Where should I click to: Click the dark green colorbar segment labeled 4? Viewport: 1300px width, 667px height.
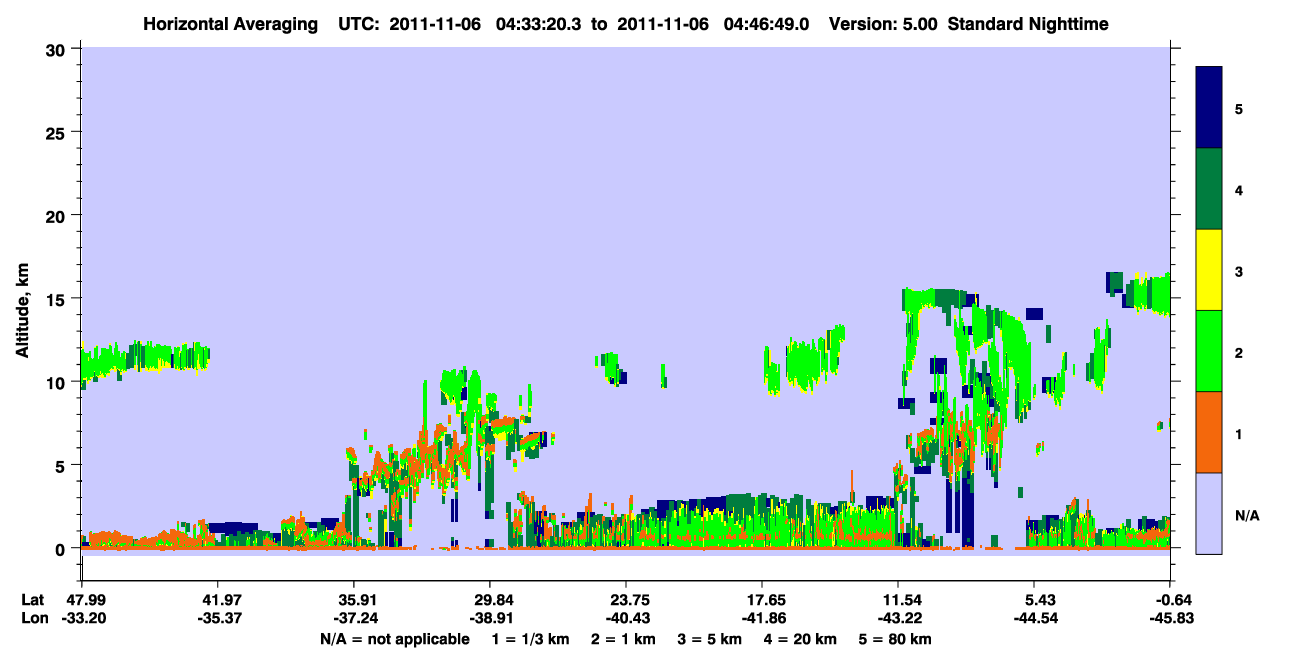[1209, 189]
